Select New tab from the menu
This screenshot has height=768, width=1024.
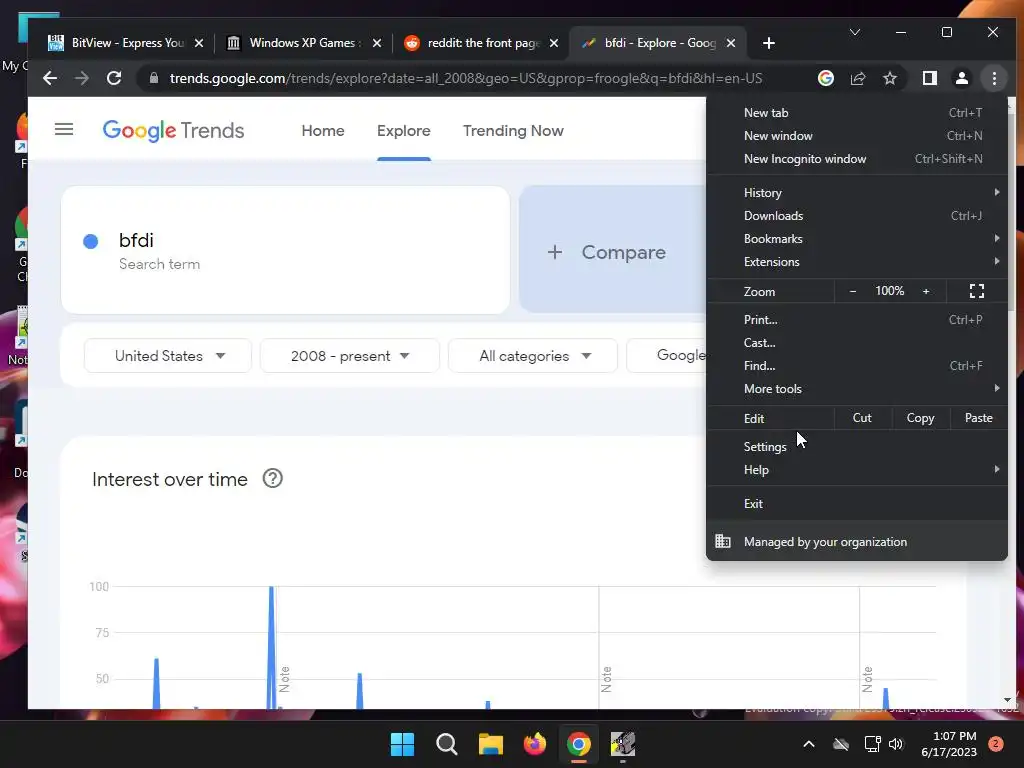click(x=857, y=112)
